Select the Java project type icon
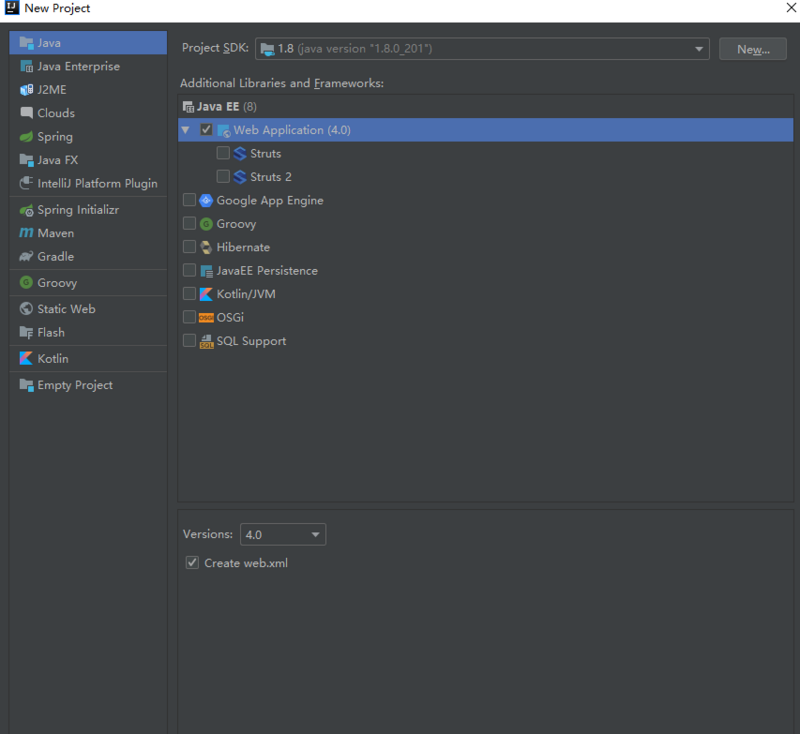The height and width of the screenshot is (734, 800). click(x=26, y=43)
